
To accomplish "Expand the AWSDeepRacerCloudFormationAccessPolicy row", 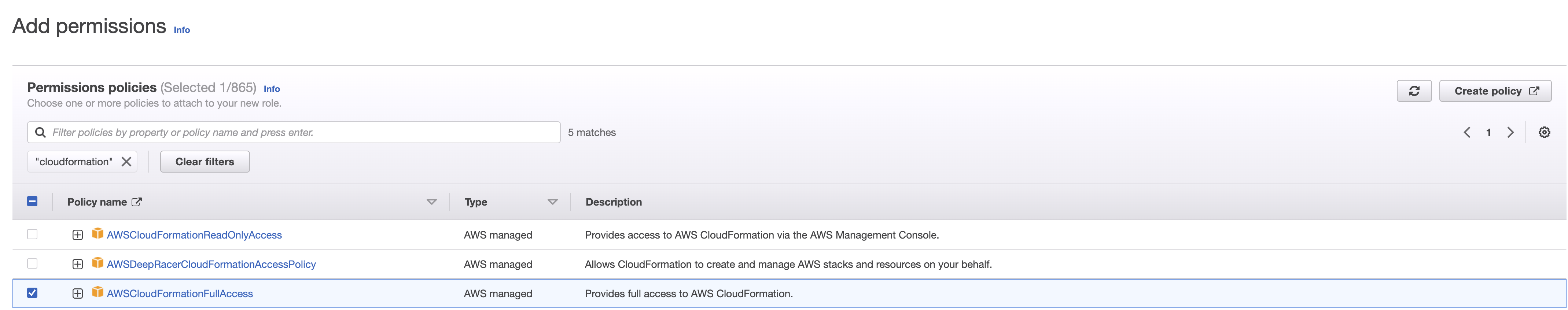I will point(77,264).
